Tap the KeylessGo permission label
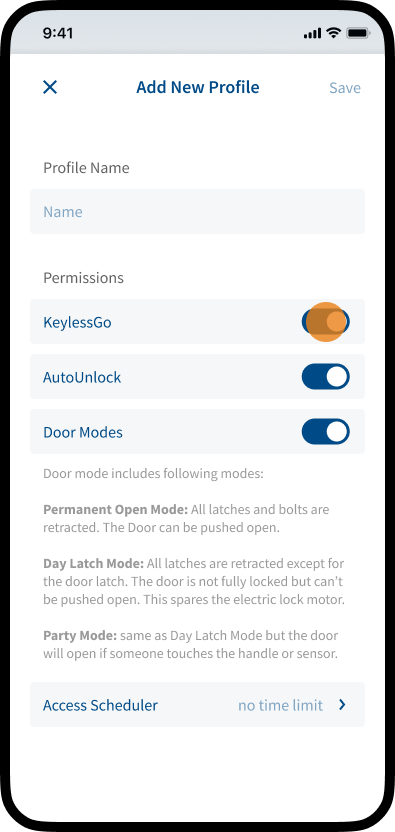Viewport: 395px width, 832px height. coord(77,323)
